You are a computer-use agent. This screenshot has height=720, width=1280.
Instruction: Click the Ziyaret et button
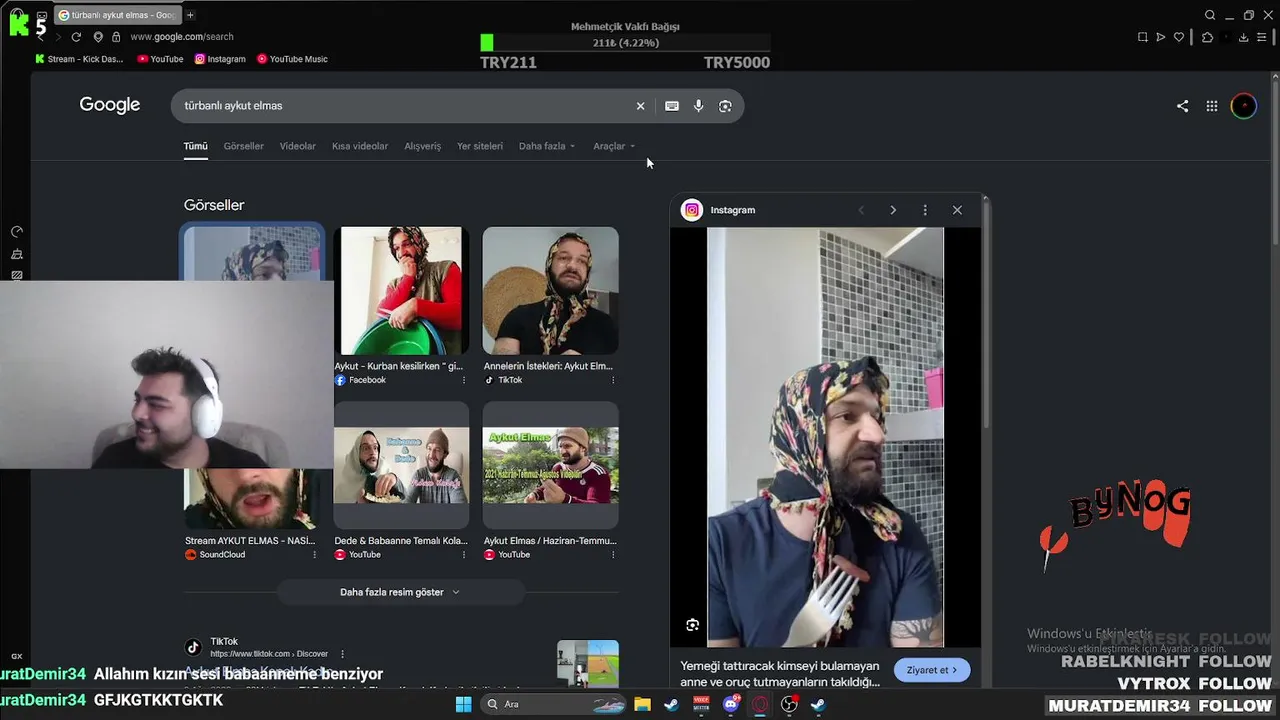[932, 670]
